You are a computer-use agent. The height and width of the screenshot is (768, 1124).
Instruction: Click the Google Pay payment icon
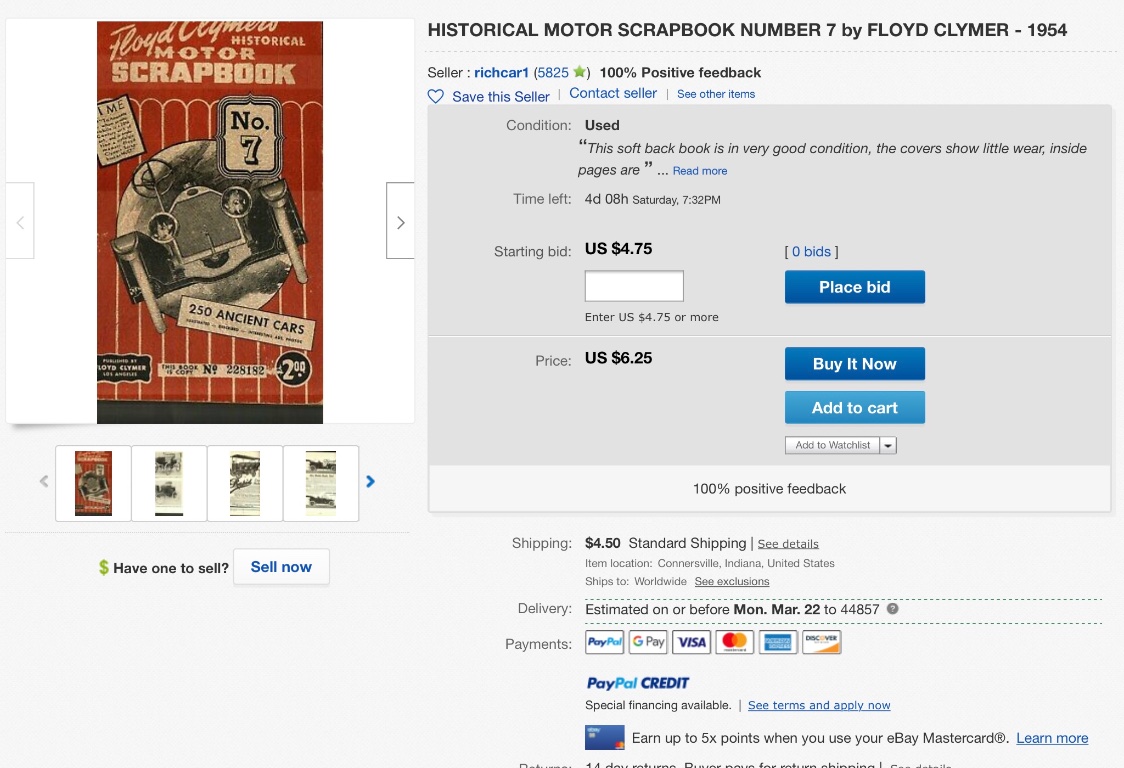(x=648, y=642)
